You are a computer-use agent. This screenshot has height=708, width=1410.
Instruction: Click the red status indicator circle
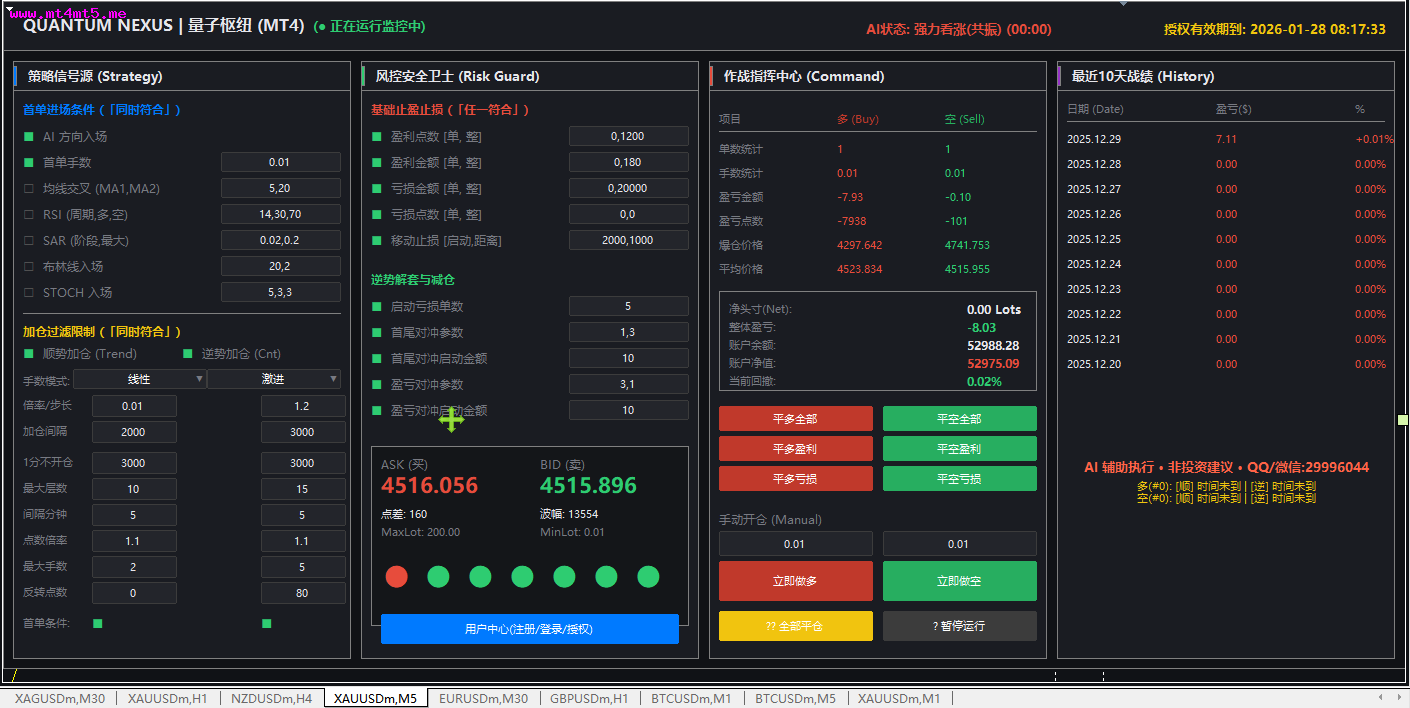[397, 576]
